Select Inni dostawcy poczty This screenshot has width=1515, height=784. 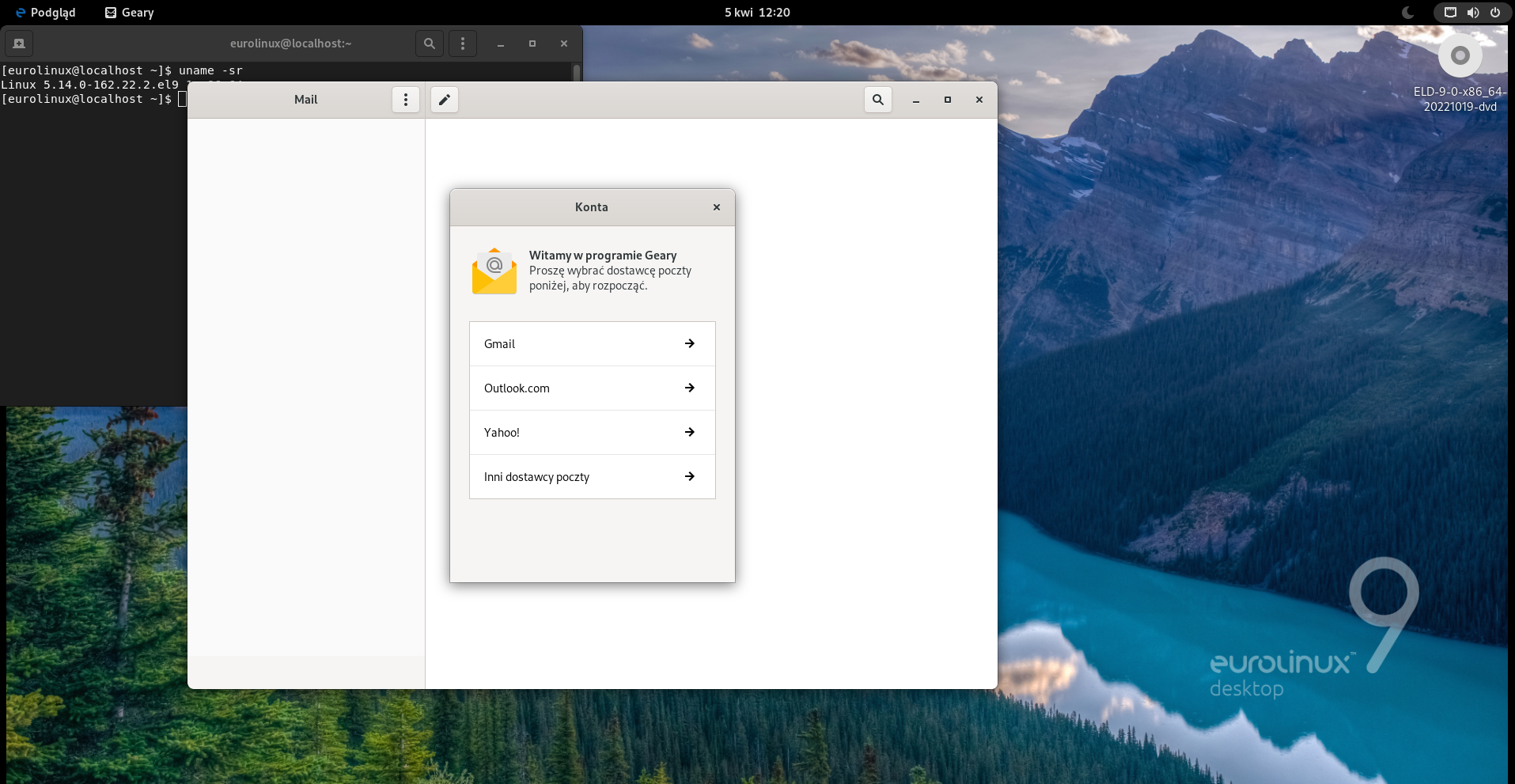[x=536, y=476]
